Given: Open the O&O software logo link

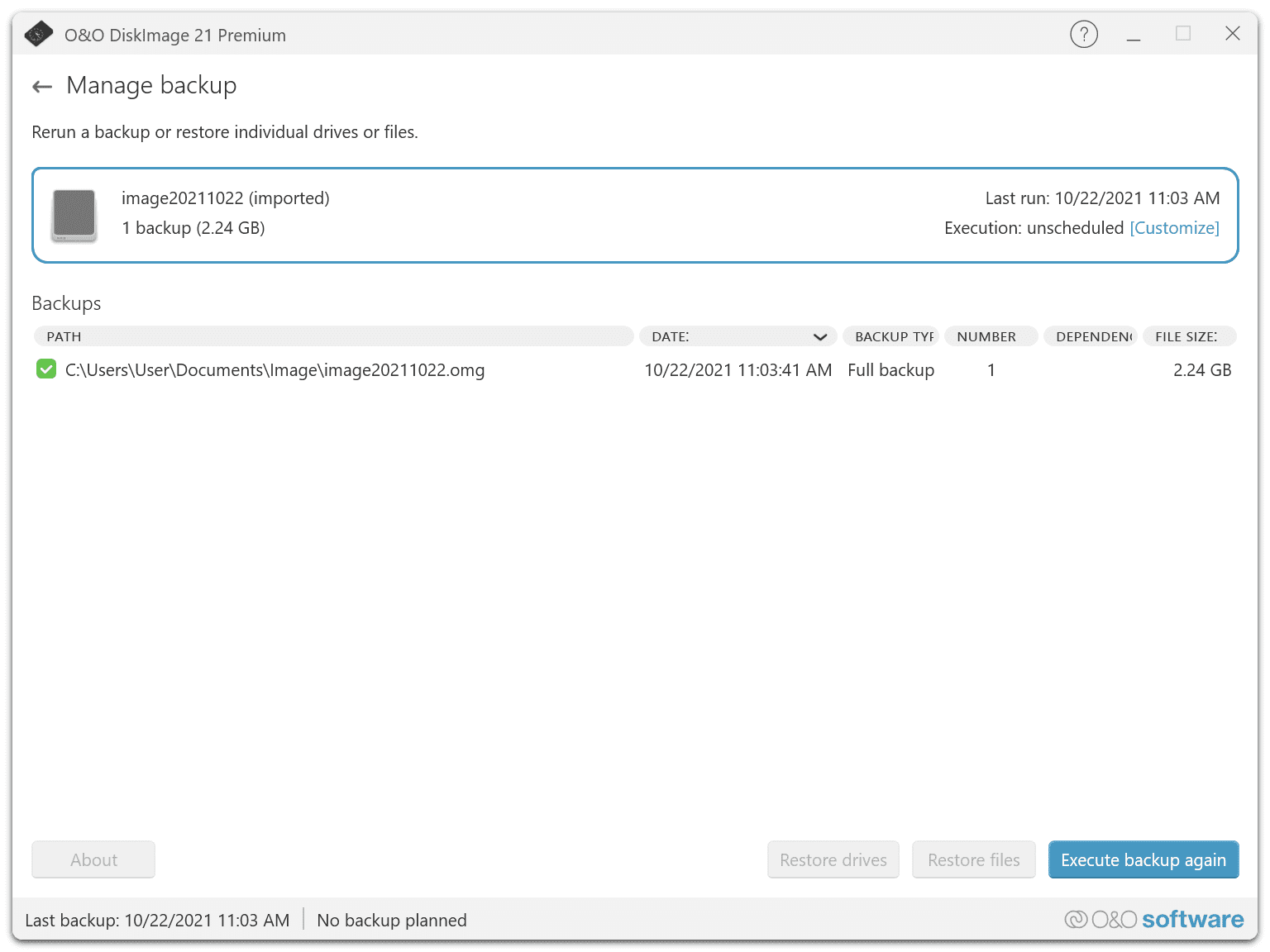Looking at the screenshot, I should coord(1154,919).
